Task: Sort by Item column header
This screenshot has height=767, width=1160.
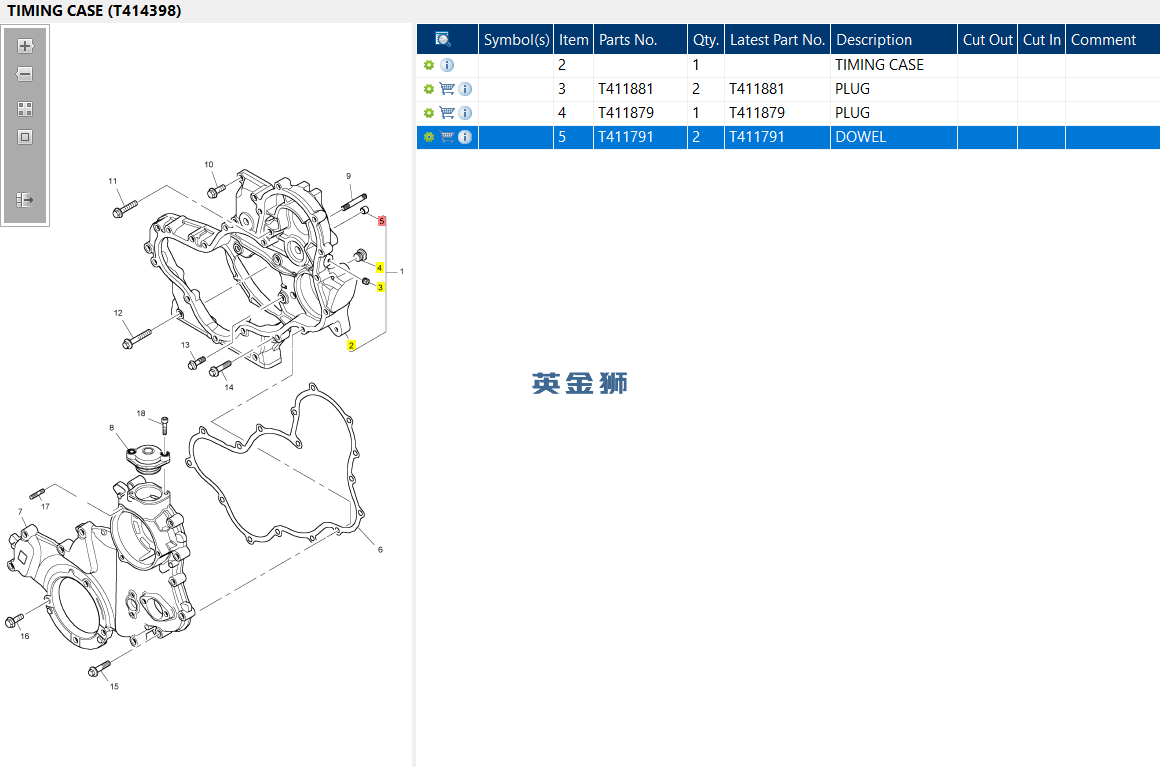Action: point(573,39)
